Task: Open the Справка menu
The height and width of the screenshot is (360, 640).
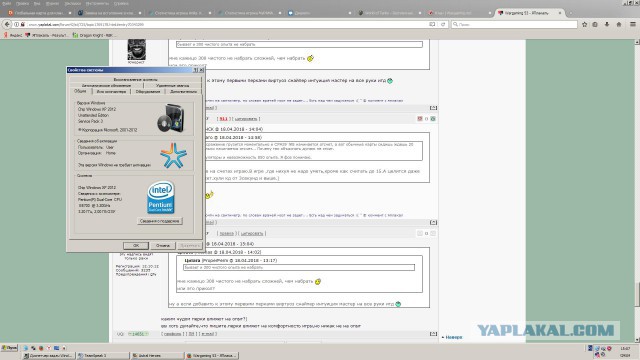Action: click(x=121, y=3)
